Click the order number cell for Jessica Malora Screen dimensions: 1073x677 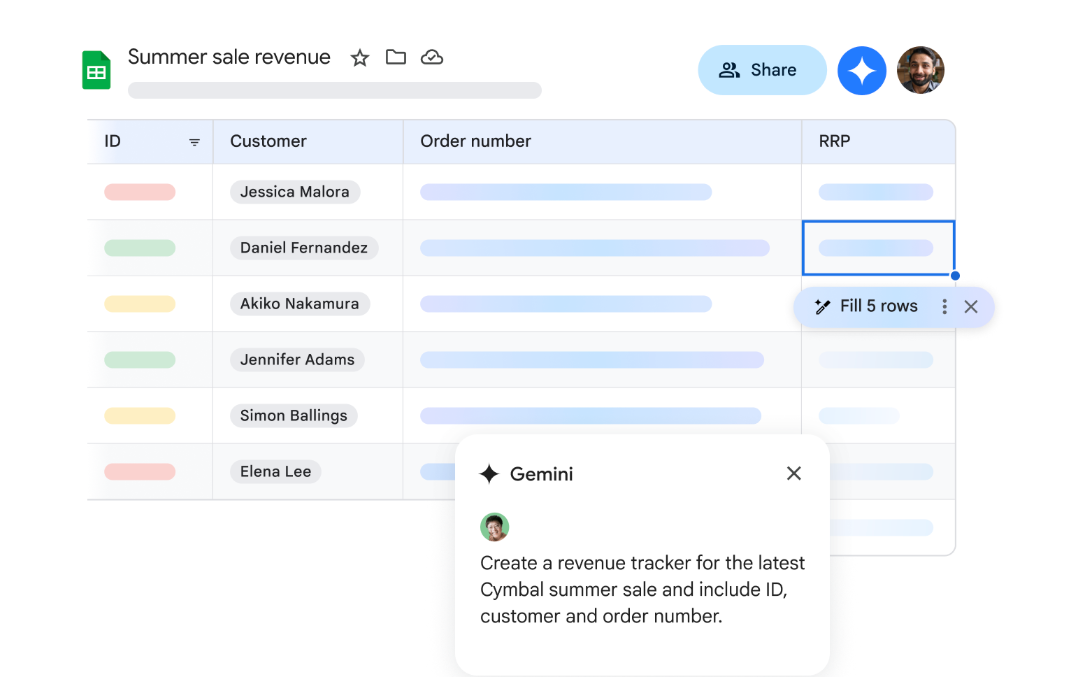point(602,192)
